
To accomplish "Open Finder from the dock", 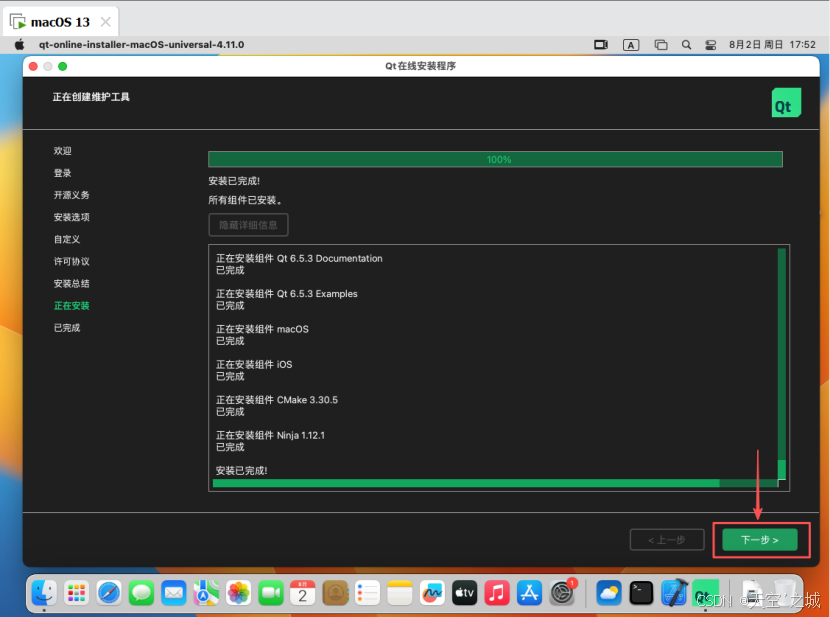I will tap(44, 593).
